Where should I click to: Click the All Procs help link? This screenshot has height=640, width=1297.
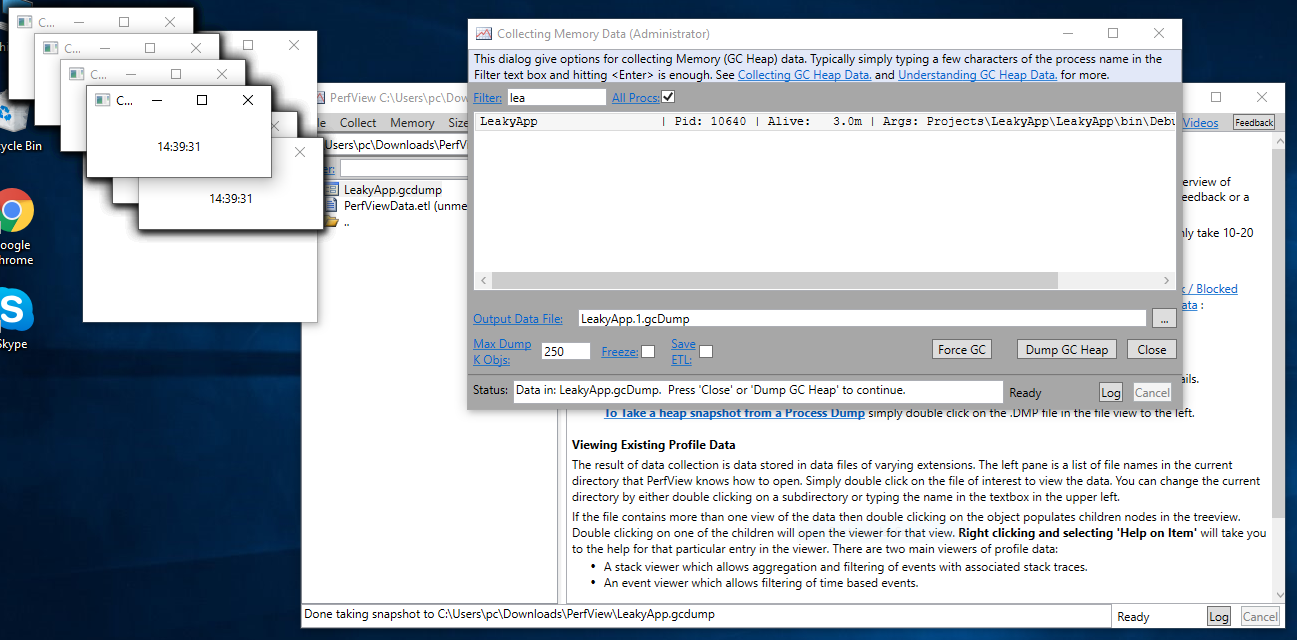coord(635,98)
